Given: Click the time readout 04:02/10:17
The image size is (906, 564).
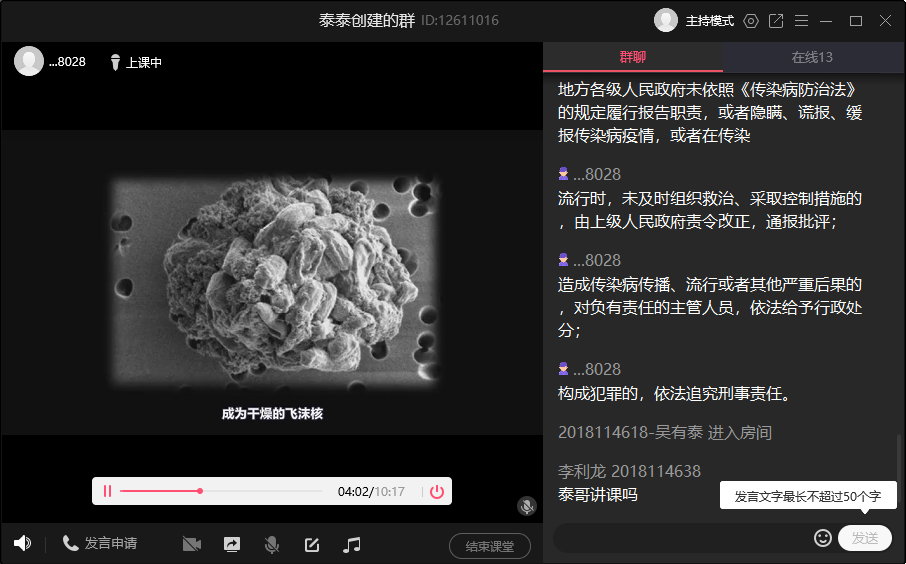Looking at the screenshot, I should 371,492.
